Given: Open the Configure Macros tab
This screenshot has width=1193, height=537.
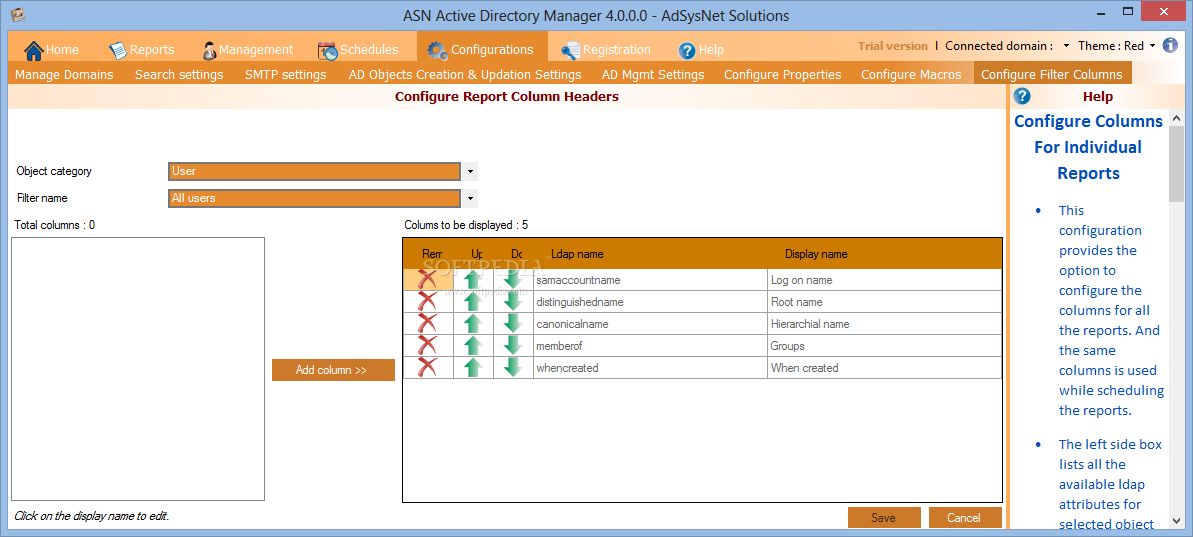Looking at the screenshot, I should [x=911, y=75].
